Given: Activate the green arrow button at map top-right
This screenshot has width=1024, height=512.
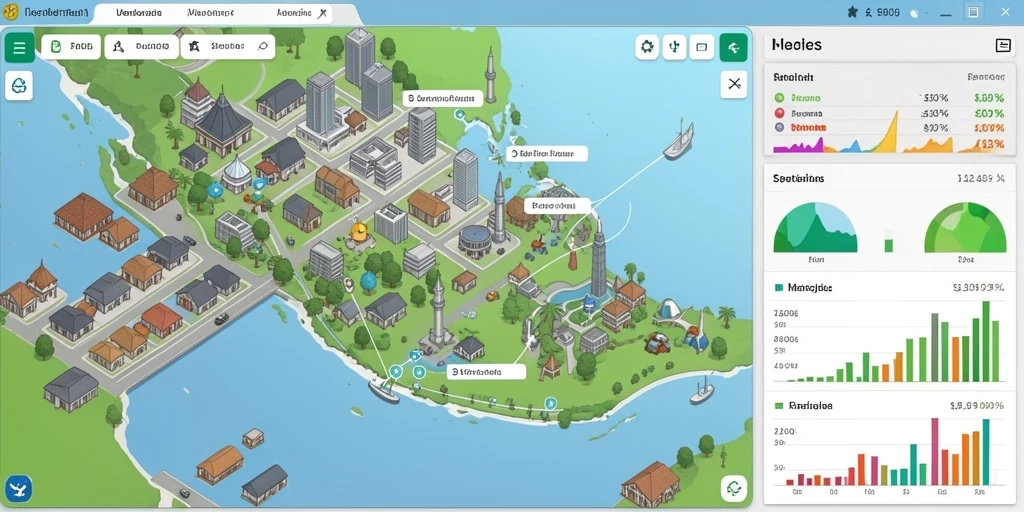Looking at the screenshot, I should (x=733, y=47).
